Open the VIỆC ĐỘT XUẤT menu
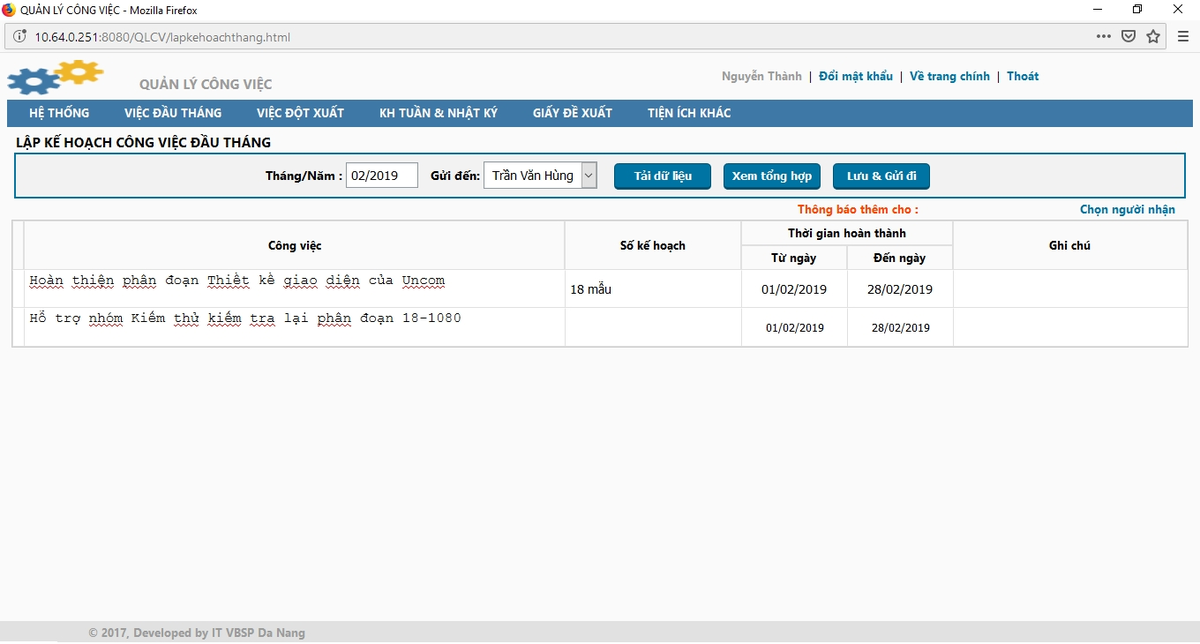Viewport: 1200px width, 644px height. coord(300,113)
